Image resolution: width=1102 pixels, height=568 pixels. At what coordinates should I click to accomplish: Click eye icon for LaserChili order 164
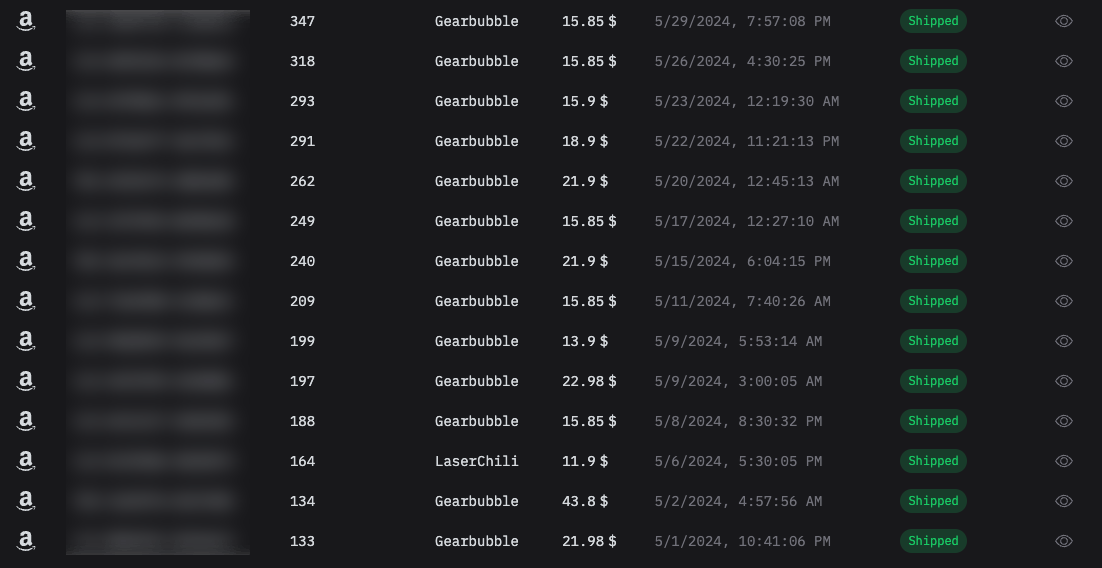[x=1064, y=461]
